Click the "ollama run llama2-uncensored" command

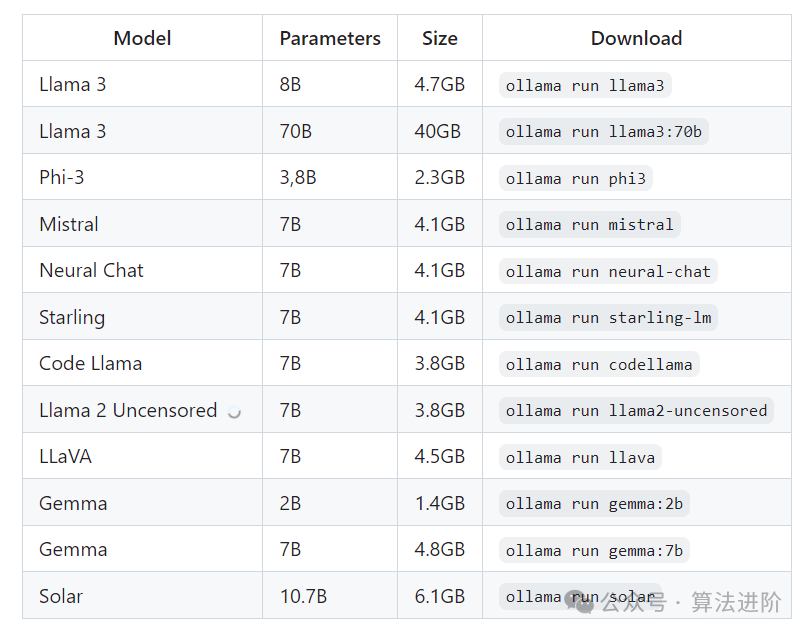tap(636, 411)
